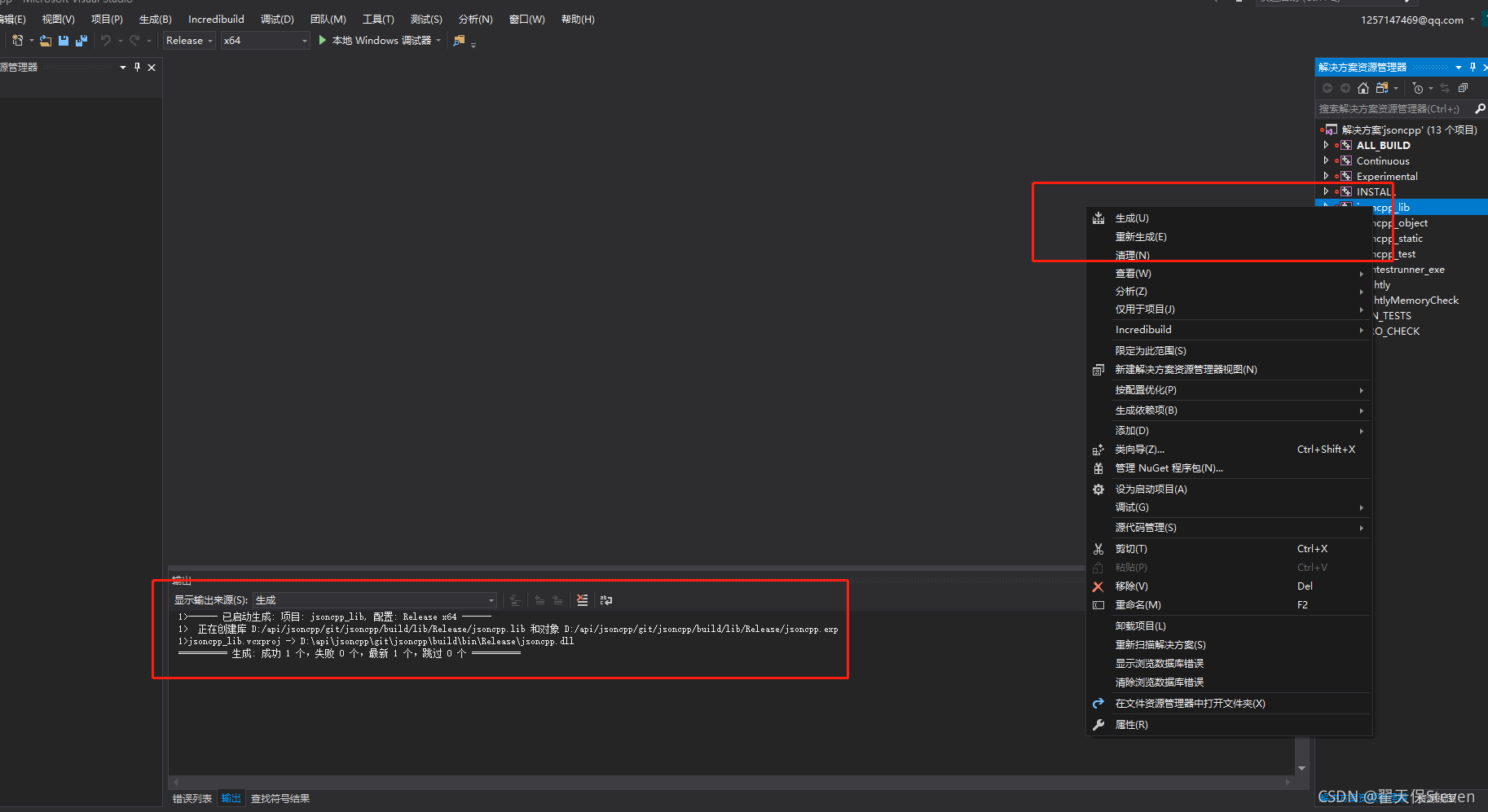Click the Switch Views icon in Solution Explorer

(x=1382, y=88)
